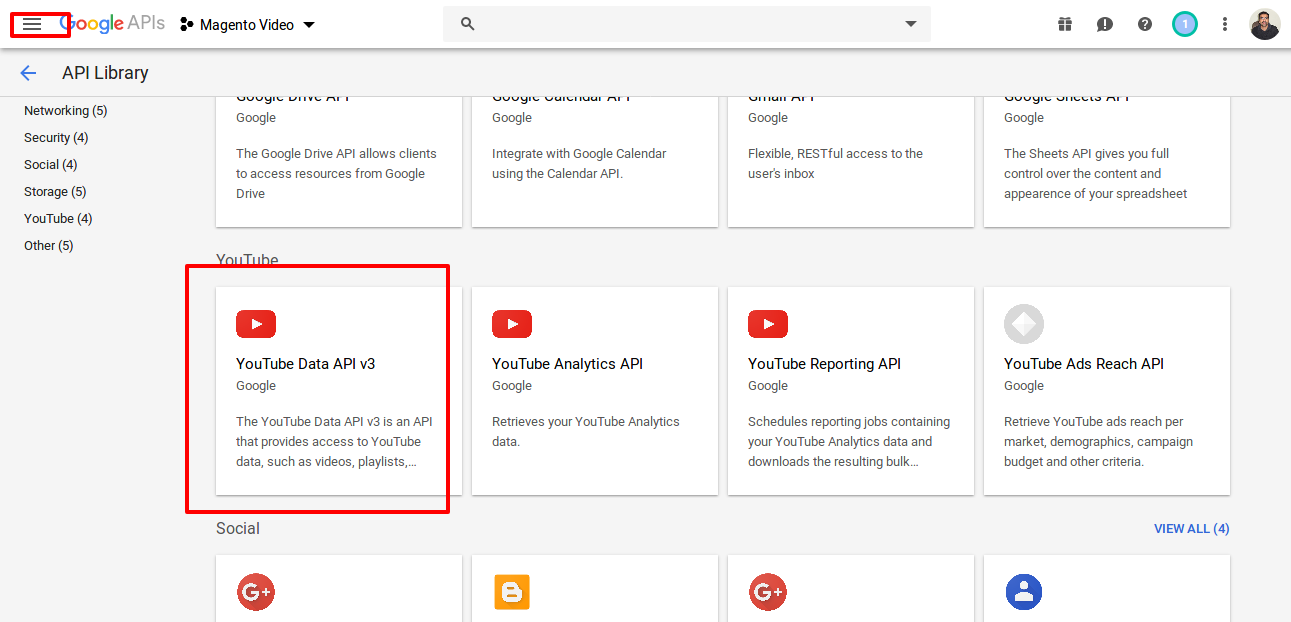
Task: Focus the top search field
Action: coord(686,24)
